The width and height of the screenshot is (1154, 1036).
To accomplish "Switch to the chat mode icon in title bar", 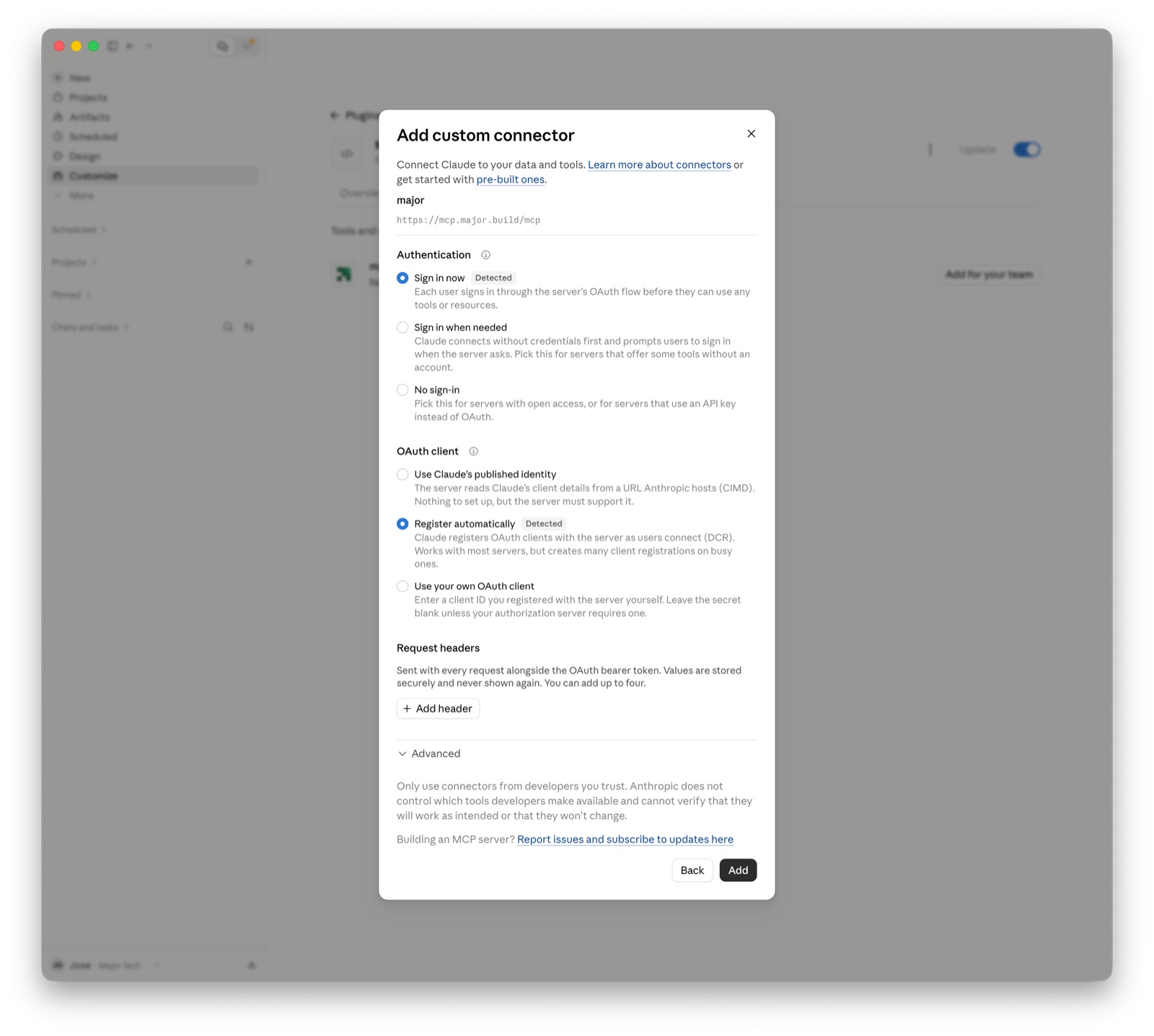I will point(223,46).
